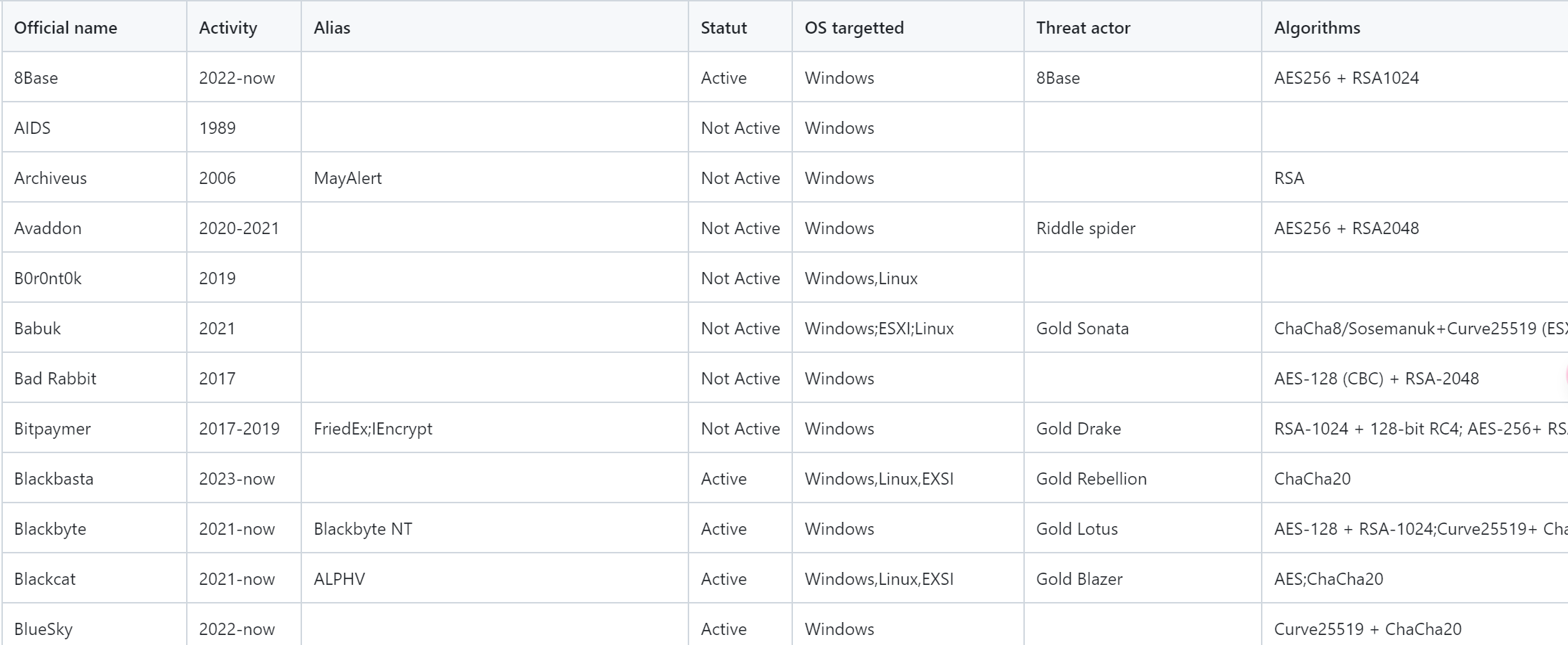Viewport: 1568px width, 645px height.
Task: Click the Threat actor column header
Action: (1083, 28)
